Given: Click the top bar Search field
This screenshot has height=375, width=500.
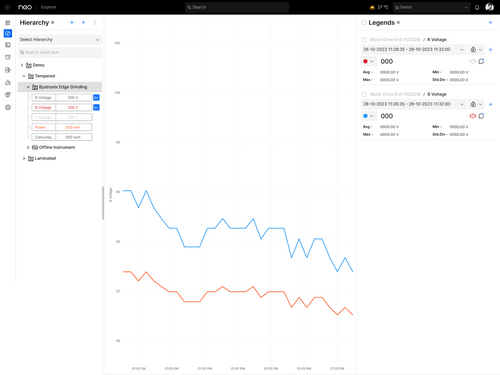Looking at the screenshot, I should tap(237, 7).
